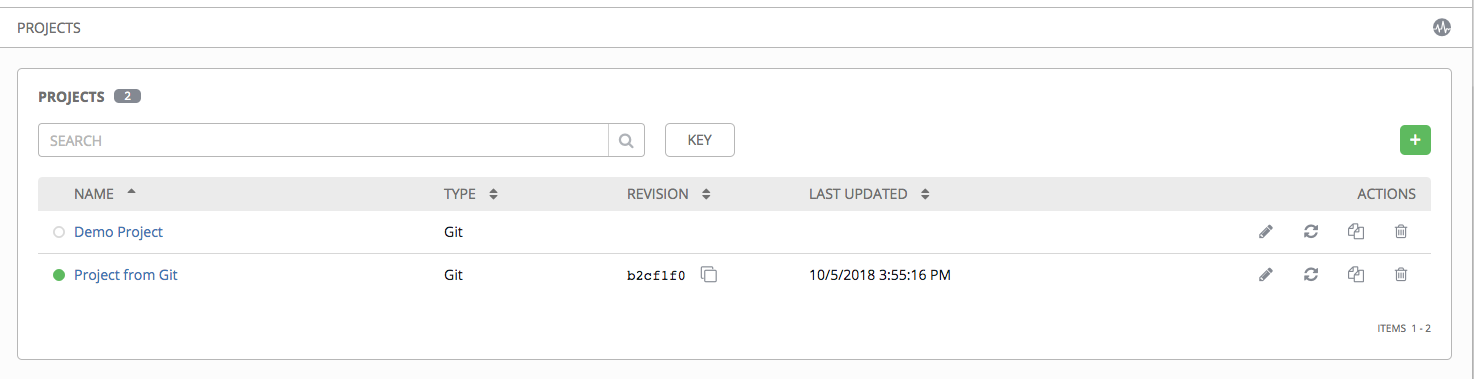The height and width of the screenshot is (379, 1474).
Task: Duplicate Project from Git with copy icon
Action: click(x=1356, y=274)
